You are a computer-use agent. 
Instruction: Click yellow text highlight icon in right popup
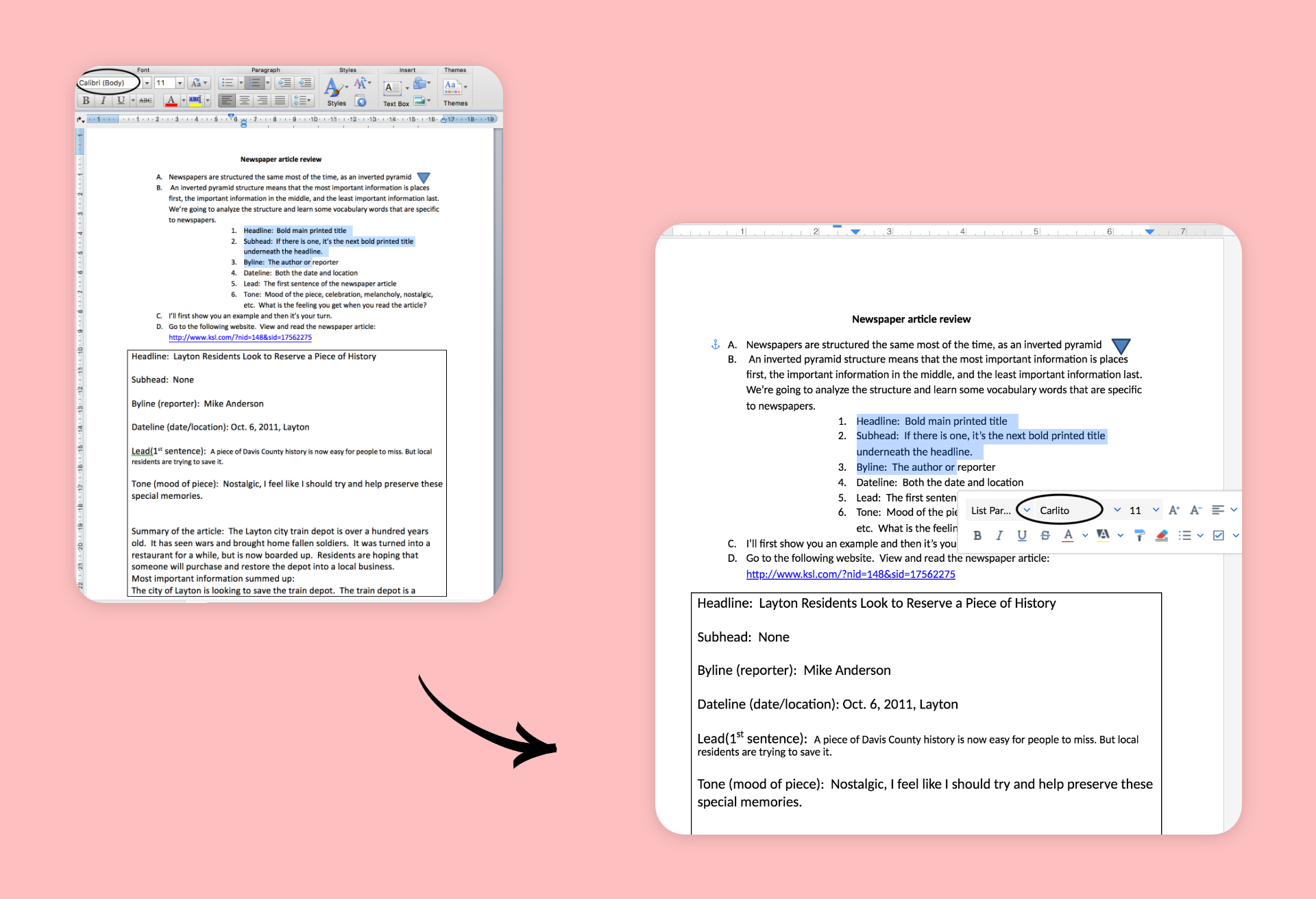pos(1103,535)
